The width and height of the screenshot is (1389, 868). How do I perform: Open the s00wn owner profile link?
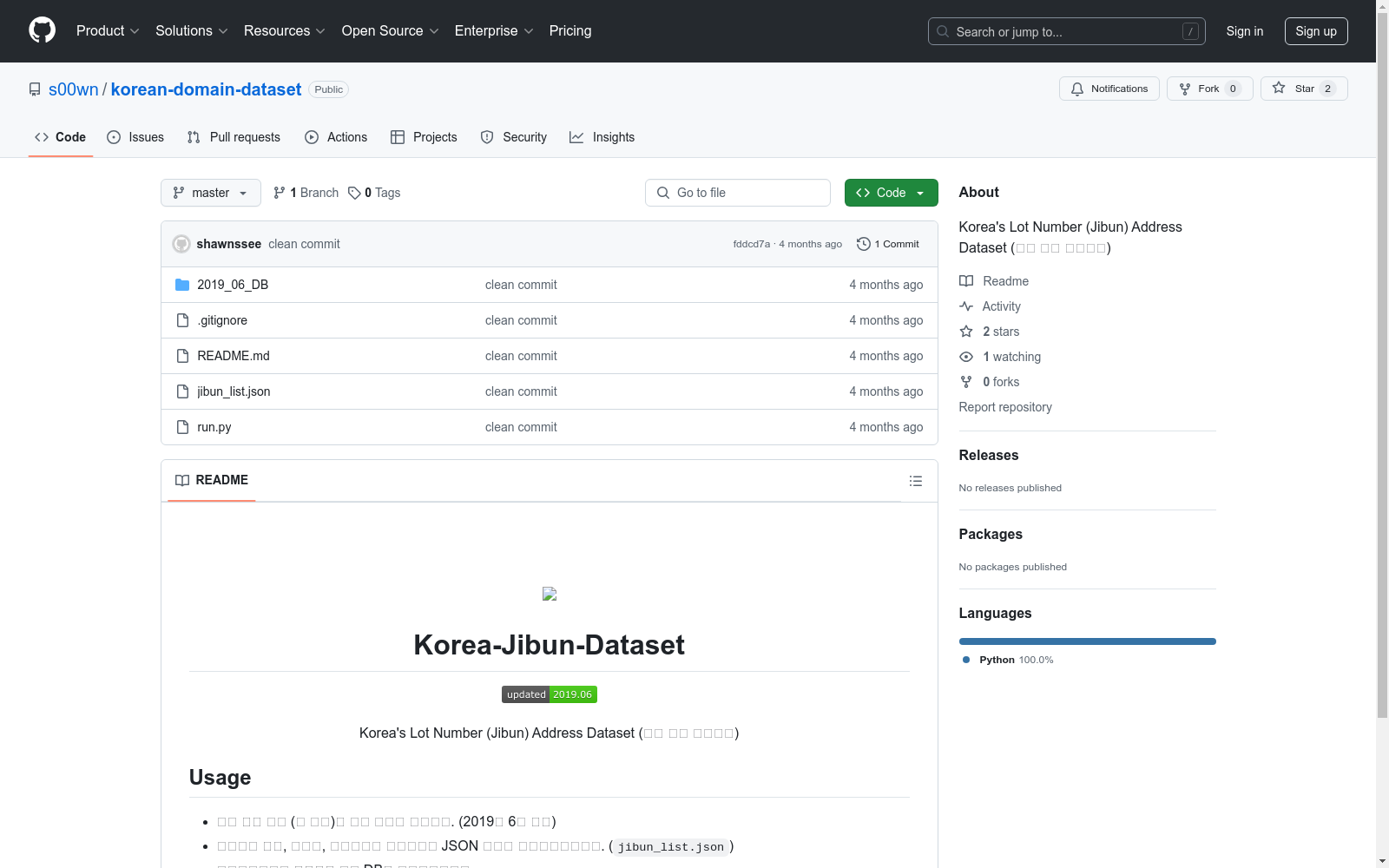[74, 89]
